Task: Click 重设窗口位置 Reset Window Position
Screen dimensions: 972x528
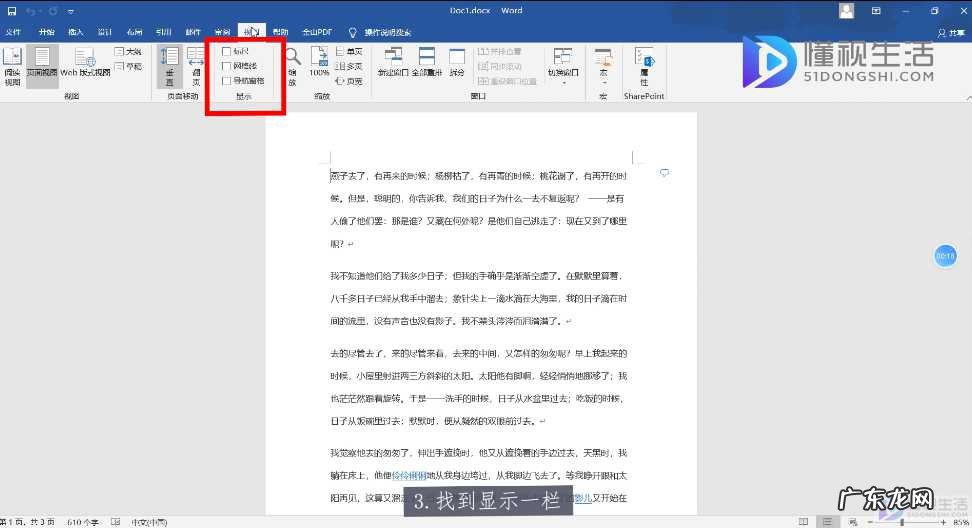Action: click(507, 81)
